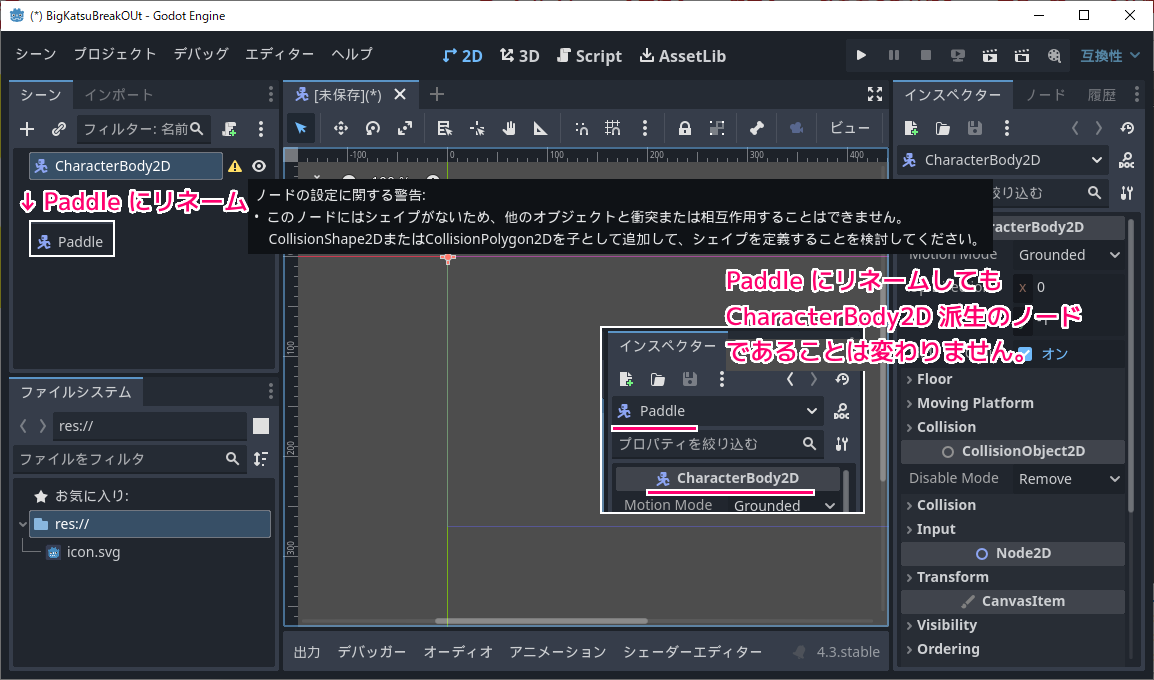Switch to the 履歴 tab
Viewport: 1154px width, 680px height.
click(x=1102, y=95)
